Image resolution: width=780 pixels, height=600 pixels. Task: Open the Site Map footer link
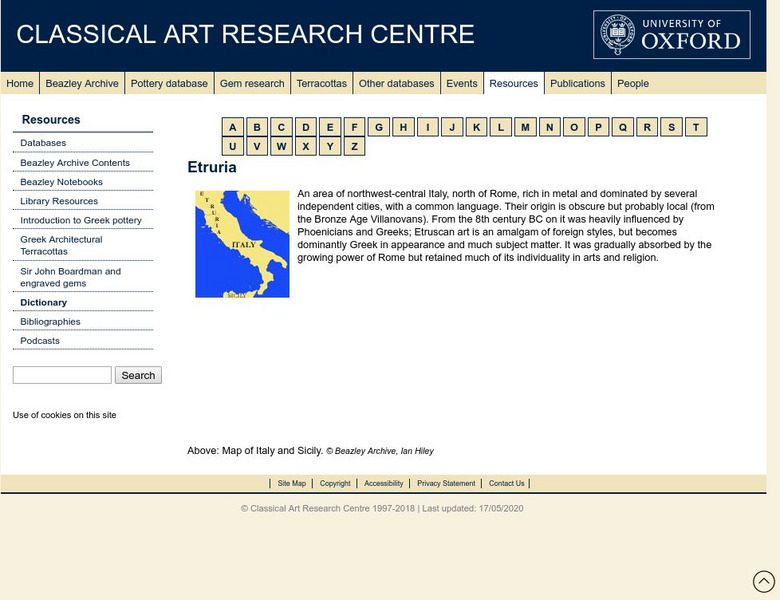tap(292, 483)
